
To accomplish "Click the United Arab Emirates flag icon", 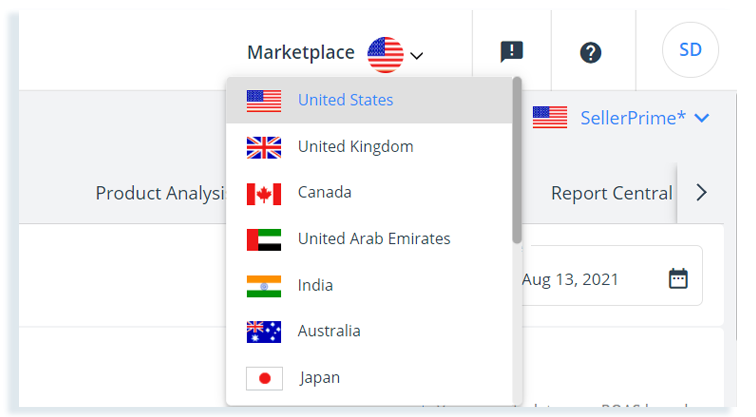I will 264,240.
